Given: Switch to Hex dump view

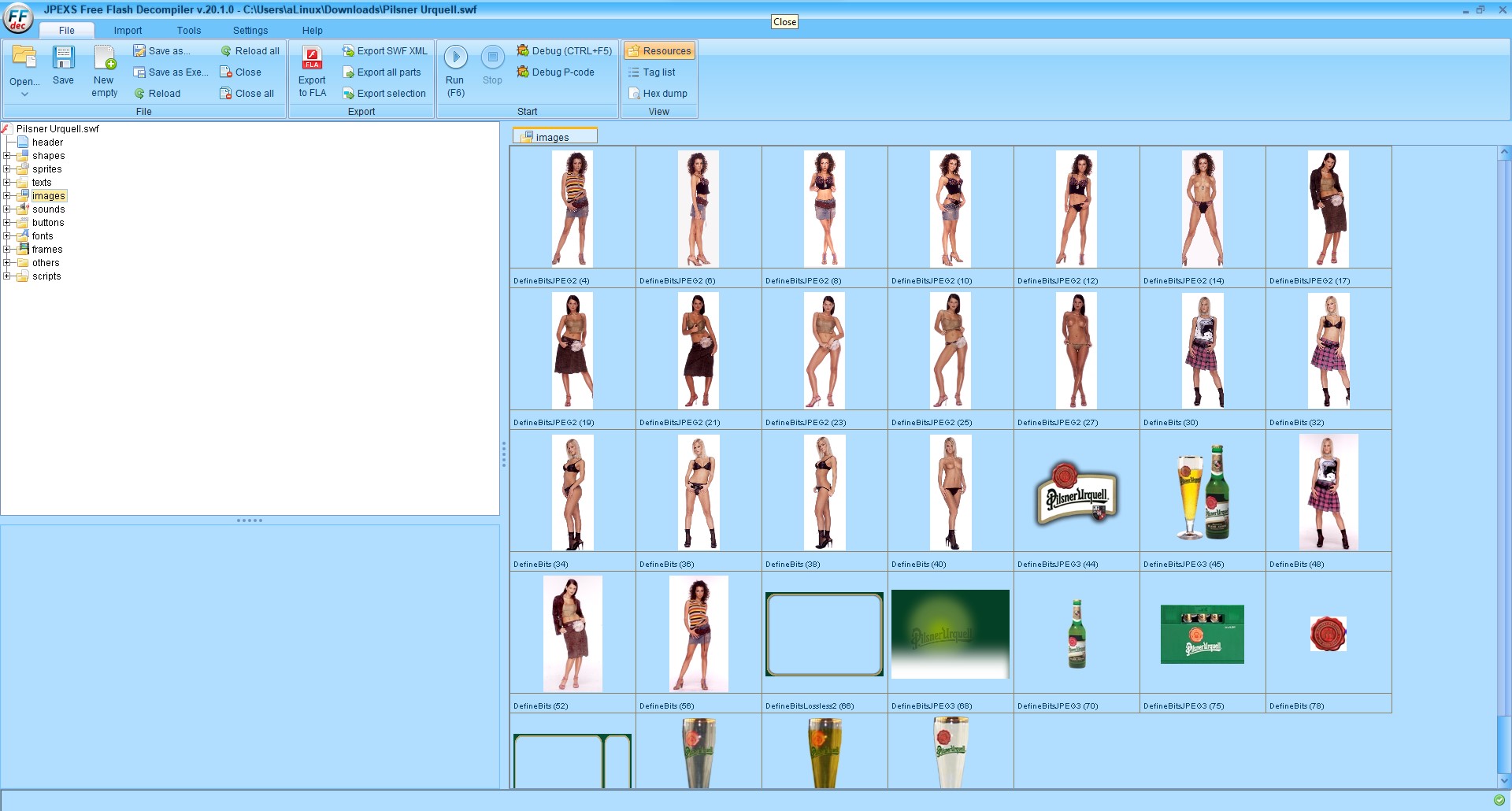Looking at the screenshot, I should 658,94.
